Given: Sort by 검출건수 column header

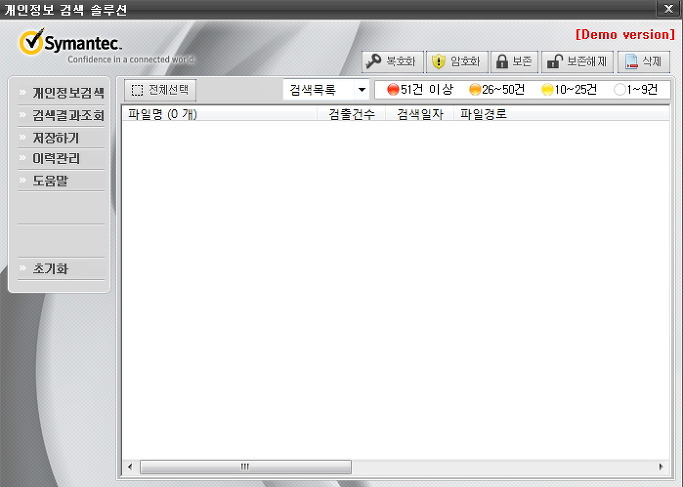Looking at the screenshot, I should point(351,114).
